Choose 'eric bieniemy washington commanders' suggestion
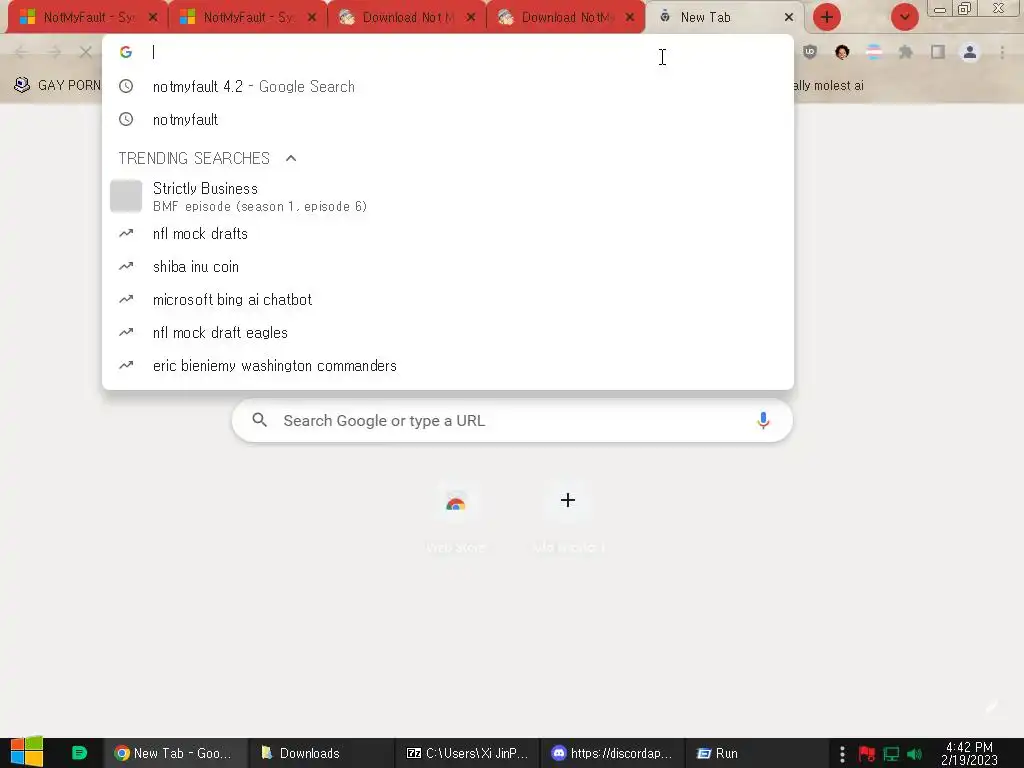This screenshot has width=1024, height=768. point(448,366)
